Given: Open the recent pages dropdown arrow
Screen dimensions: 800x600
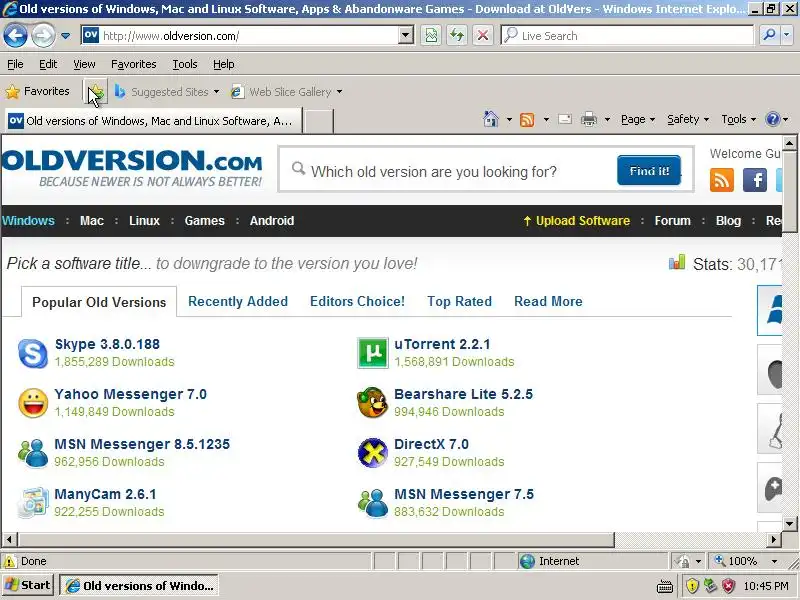Looking at the screenshot, I should click(66, 36).
